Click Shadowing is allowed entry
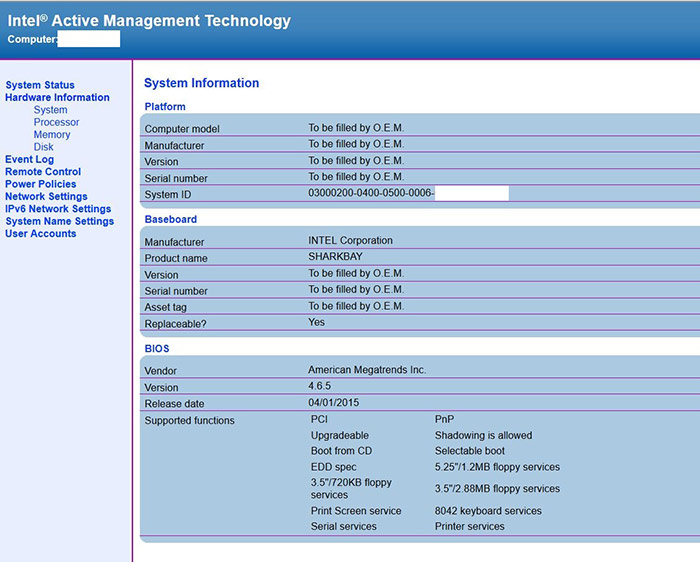This screenshot has height=562, width=700. tap(483, 435)
